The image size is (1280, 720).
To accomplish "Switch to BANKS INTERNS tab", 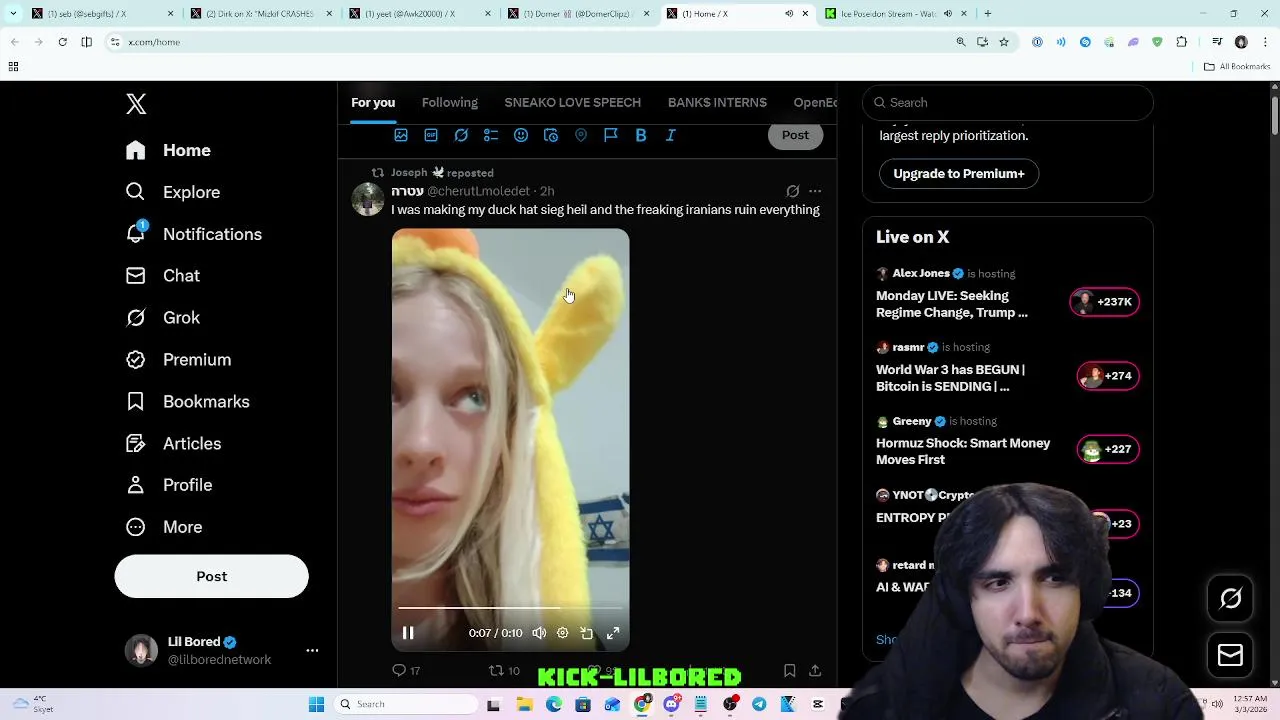I will [x=717, y=102].
